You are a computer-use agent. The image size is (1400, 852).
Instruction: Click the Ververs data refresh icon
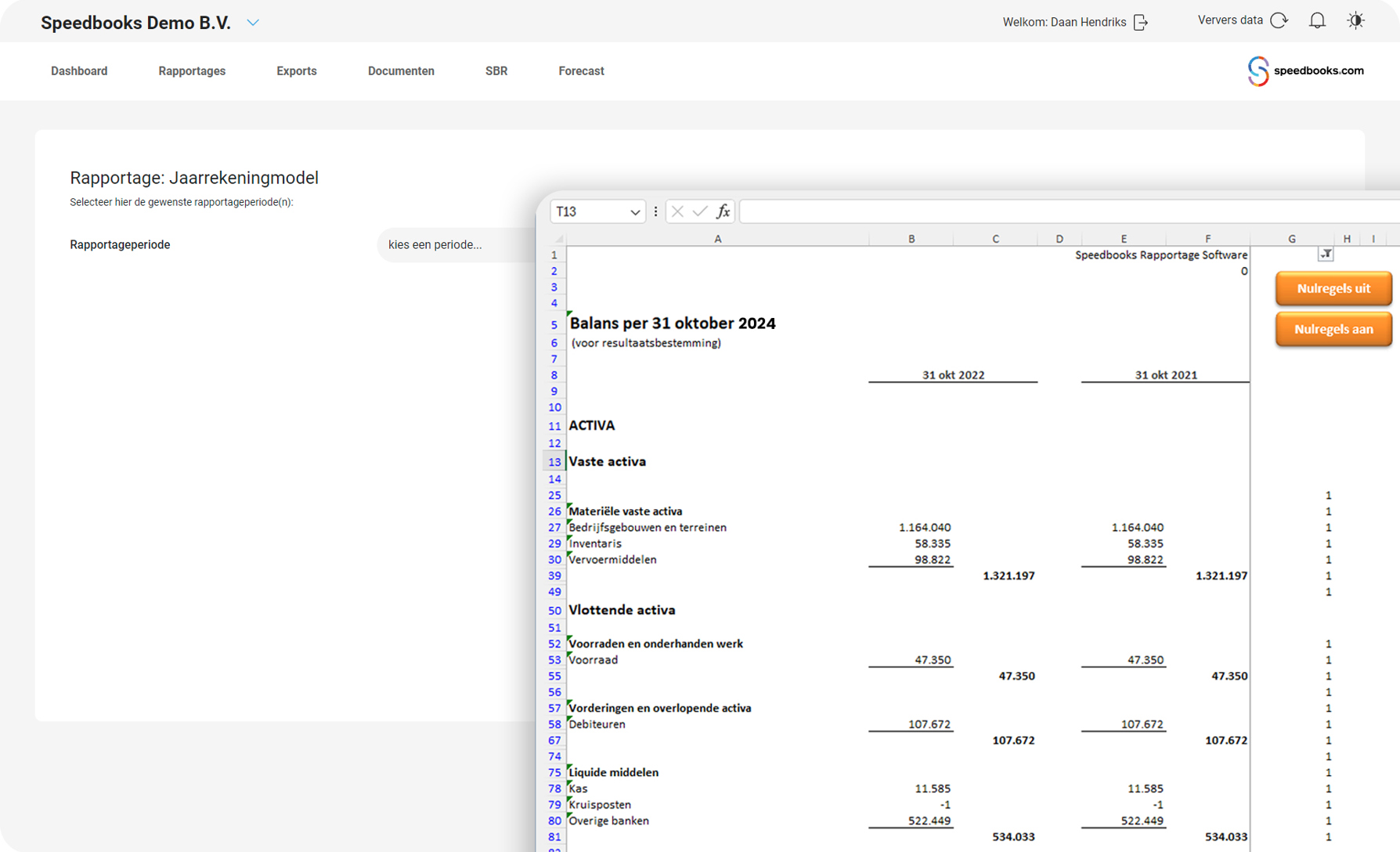pyautogui.click(x=1279, y=20)
